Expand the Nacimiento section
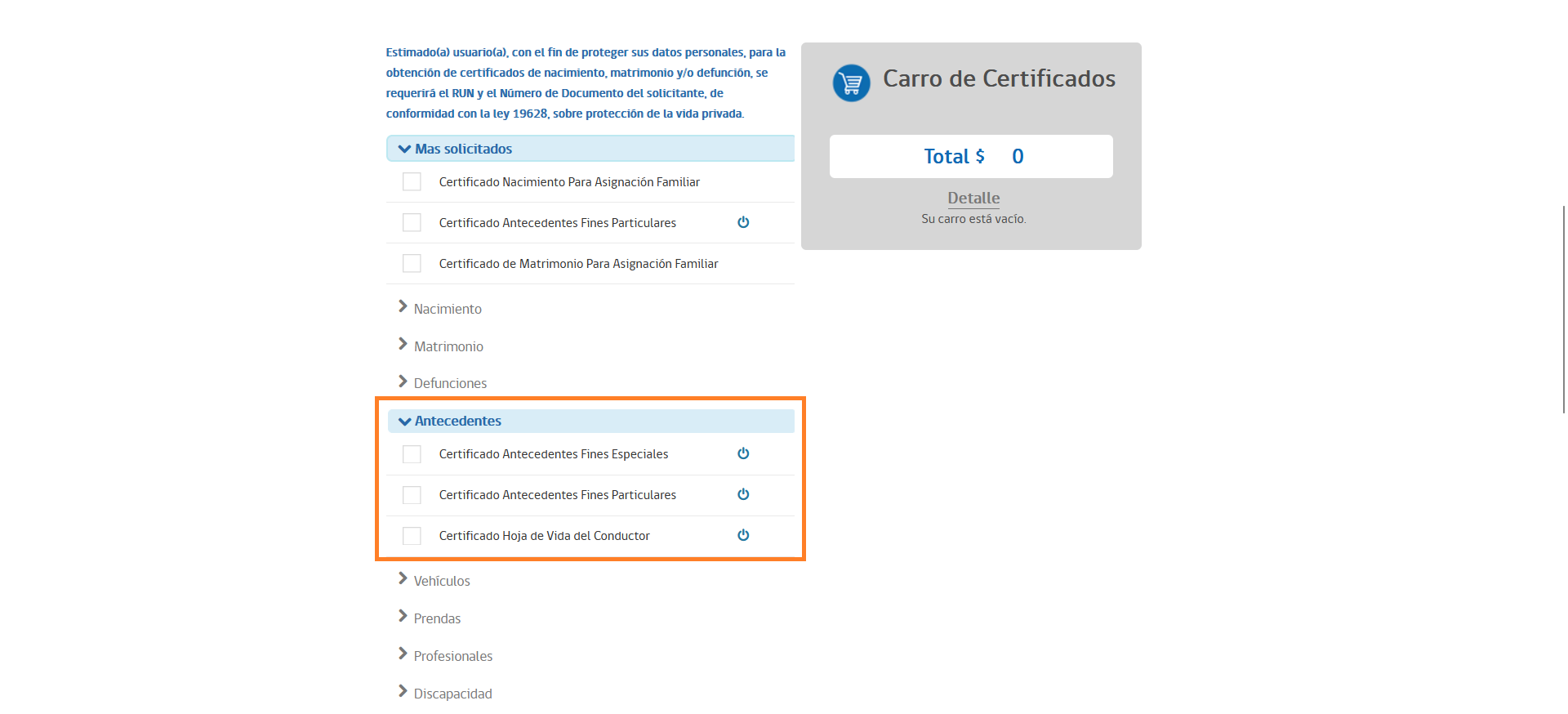1568x714 pixels. 447,309
